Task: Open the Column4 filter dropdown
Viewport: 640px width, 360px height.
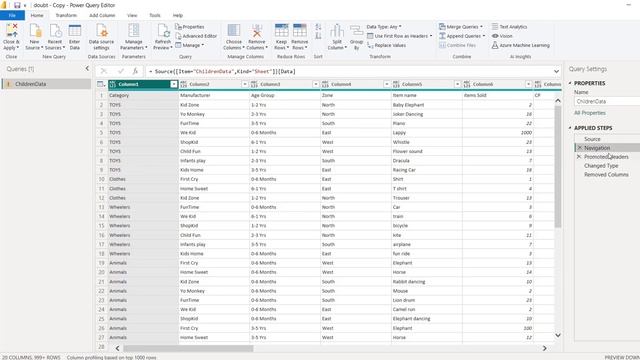Action: [387, 84]
